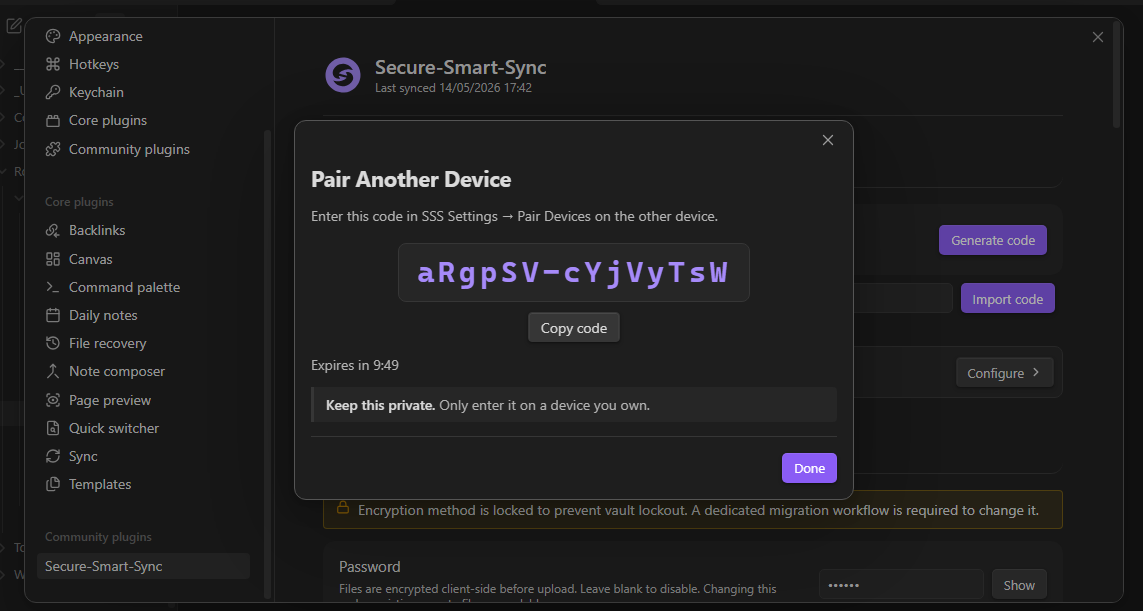Image resolution: width=1143 pixels, height=611 pixels.
Task: Open Hotkeys via its command icon
Action: pos(52,64)
